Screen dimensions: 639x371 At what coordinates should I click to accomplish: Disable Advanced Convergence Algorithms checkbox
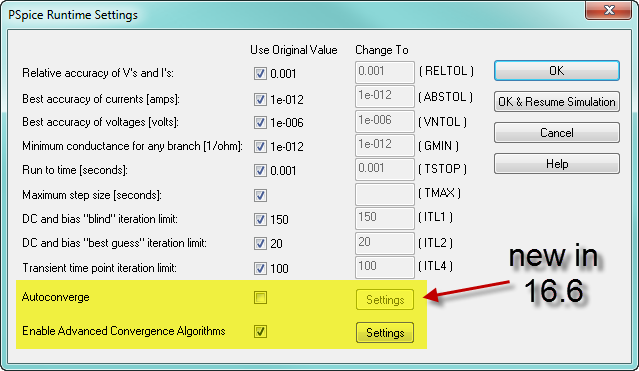coord(260,331)
